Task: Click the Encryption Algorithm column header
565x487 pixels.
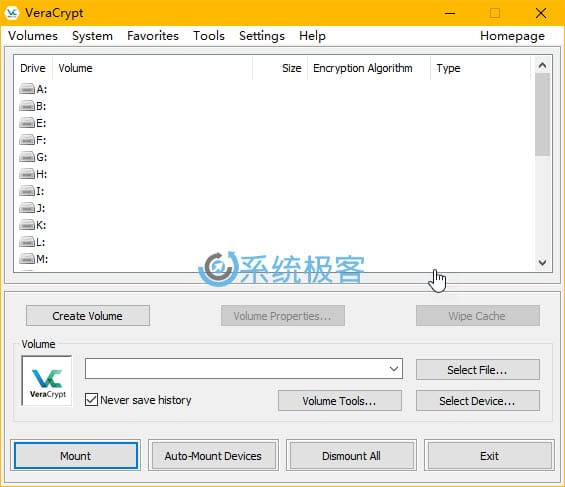Action: (x=369, y=68)
